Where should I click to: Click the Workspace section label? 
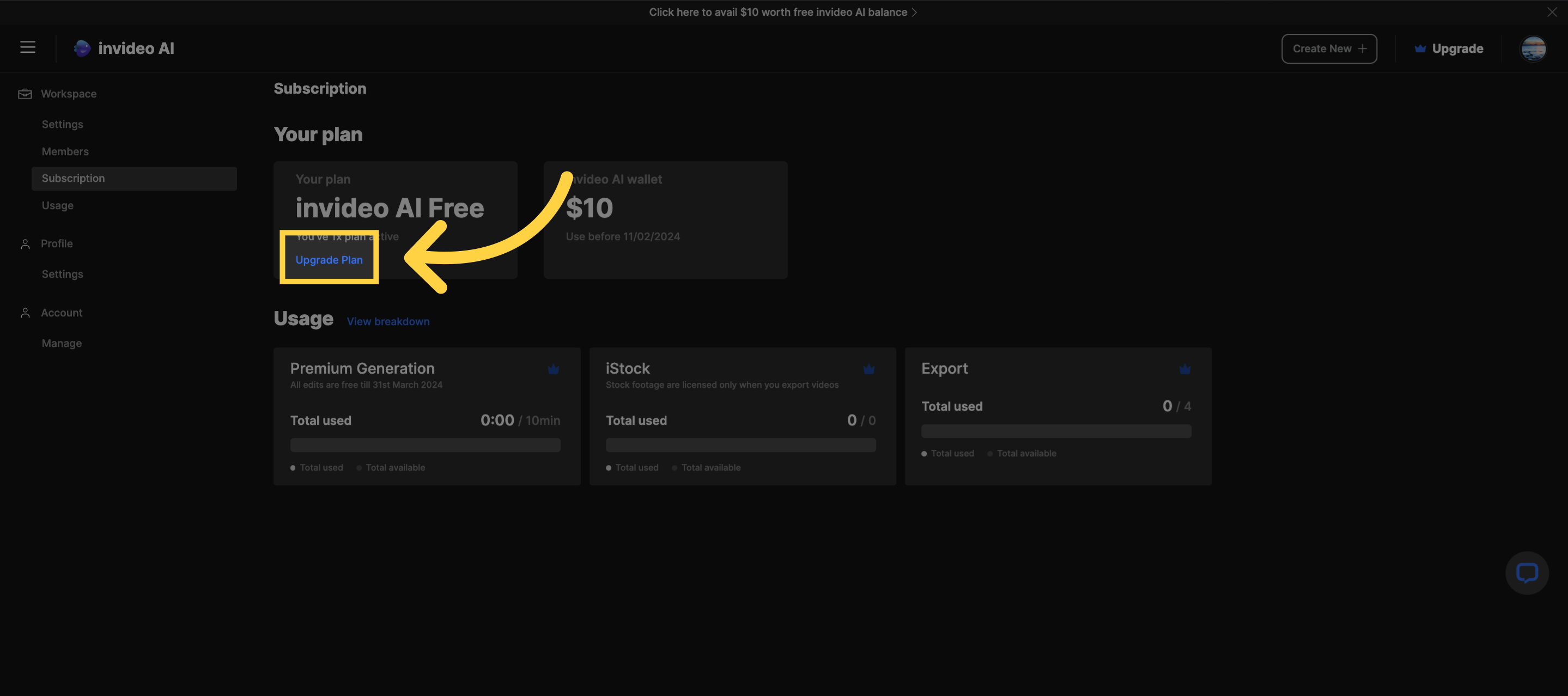68,94
